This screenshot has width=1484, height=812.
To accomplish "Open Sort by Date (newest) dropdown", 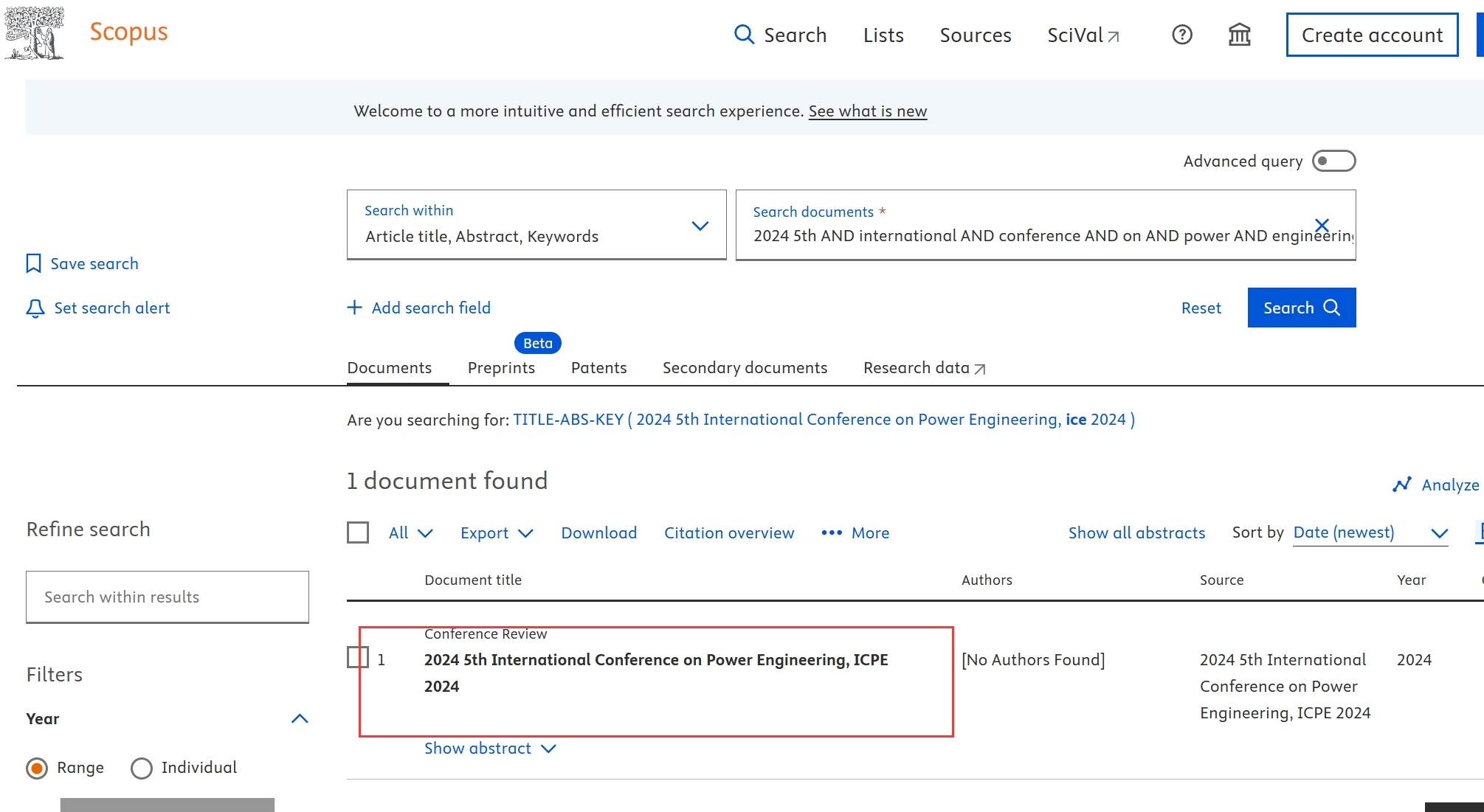I will point(1370,532).
